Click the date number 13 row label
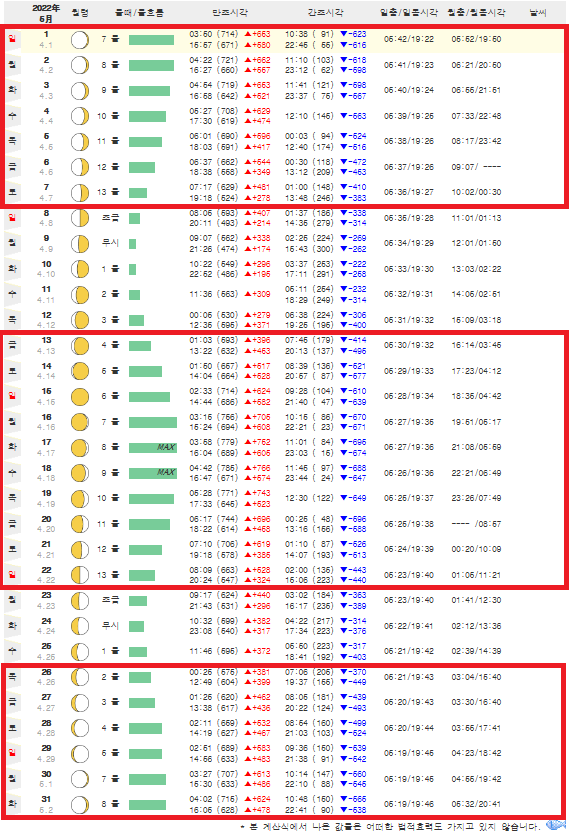 (47, 341)
